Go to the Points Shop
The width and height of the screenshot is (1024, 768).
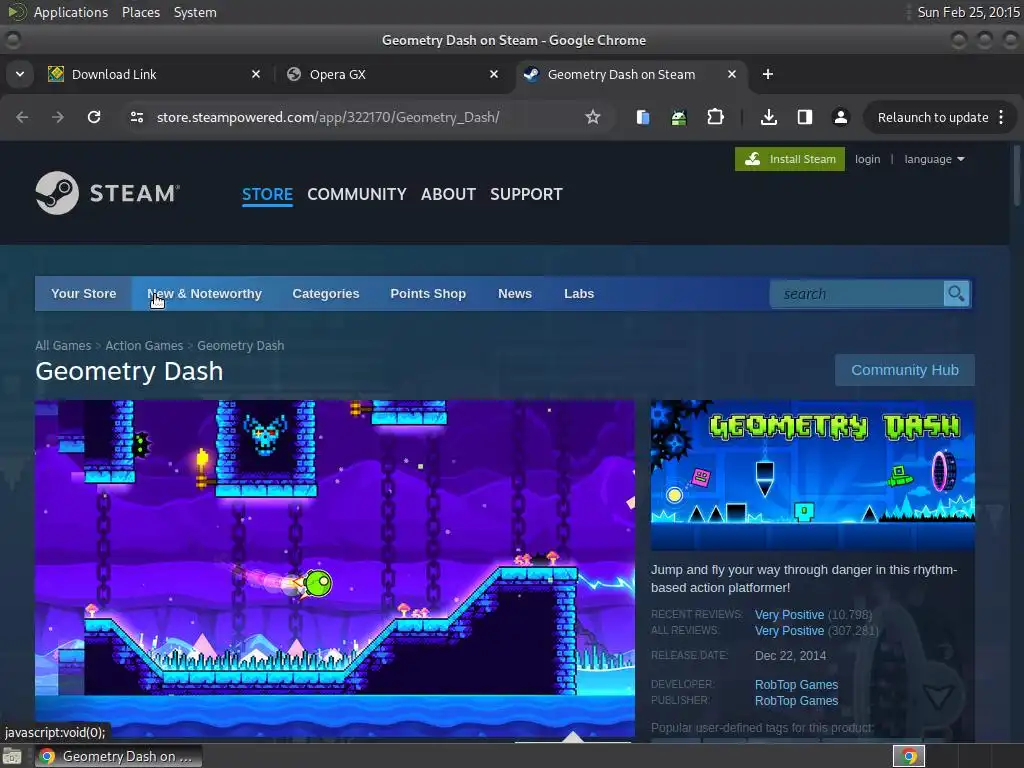[x=428, y=294]
